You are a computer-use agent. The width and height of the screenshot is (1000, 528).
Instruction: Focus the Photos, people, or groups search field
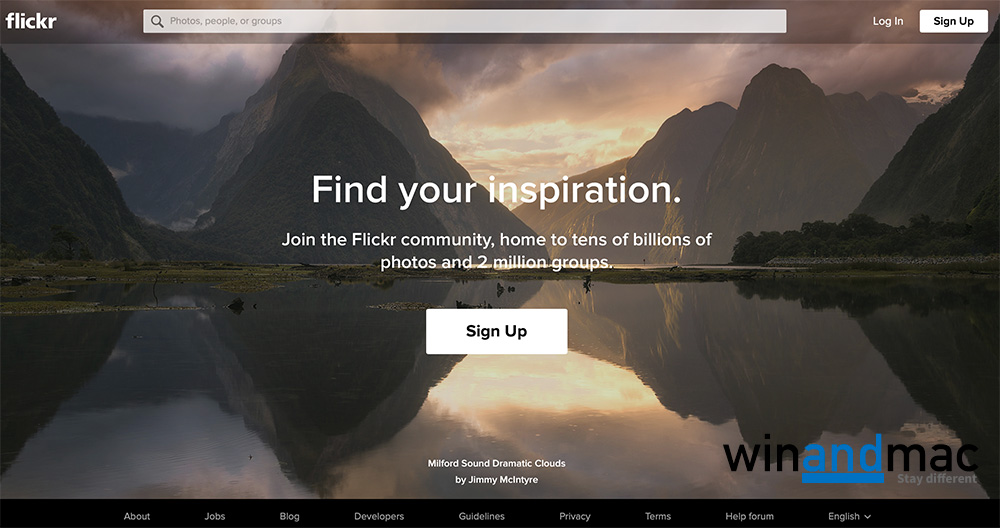464,21
